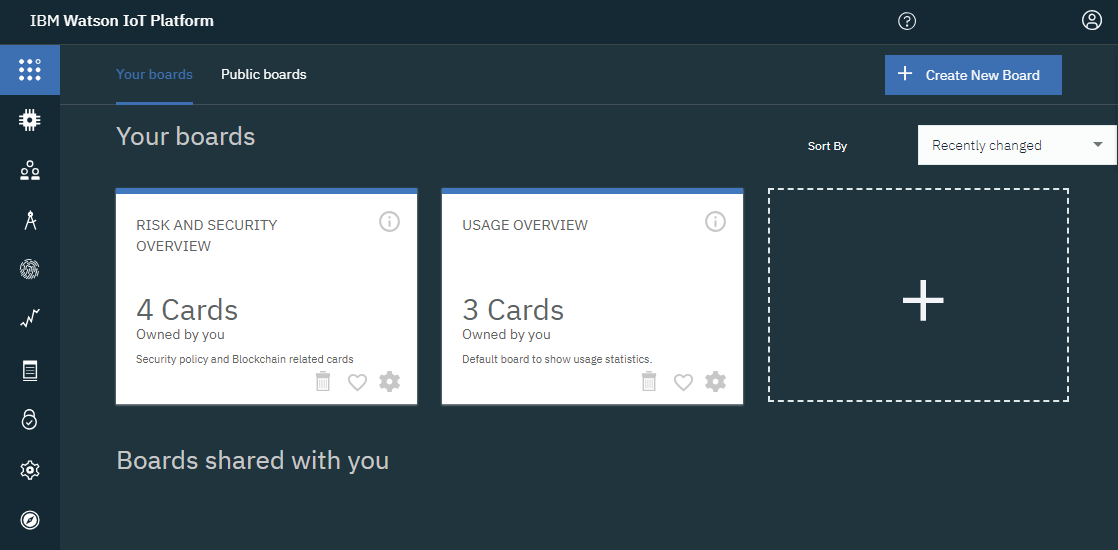Open the fingerprint Access Management icon
This screenshot has width=1118, height=550.
[30, 269]
